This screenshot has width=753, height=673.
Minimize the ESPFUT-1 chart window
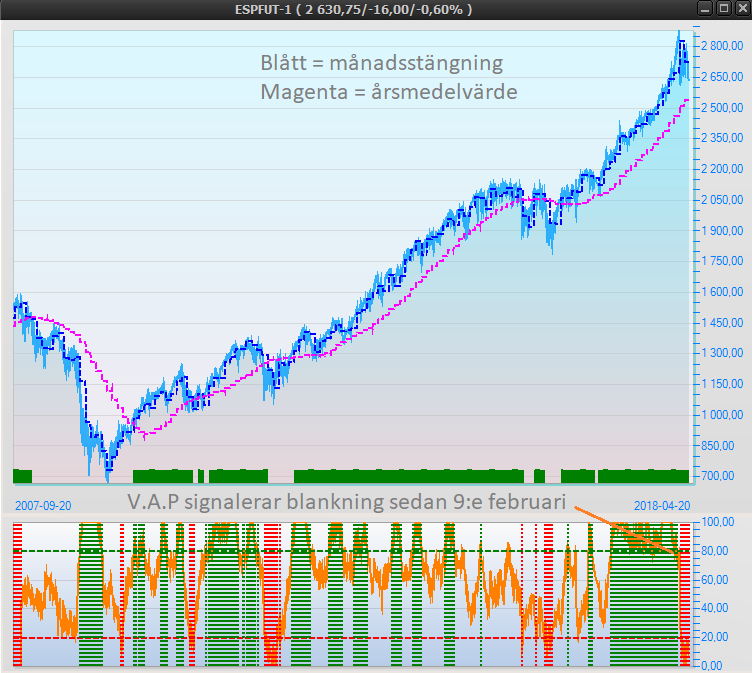(705, 9)
